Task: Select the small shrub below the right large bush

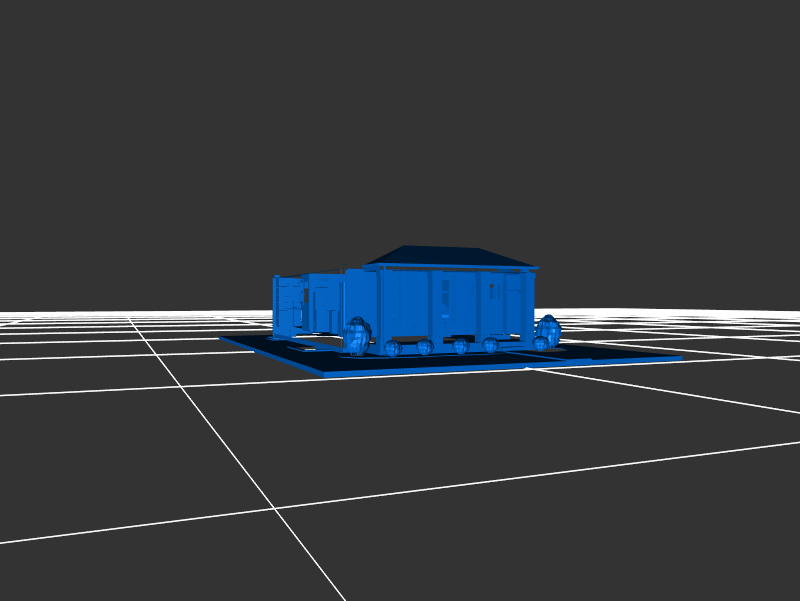Action: pyautogui.click(x=540, y=344)
